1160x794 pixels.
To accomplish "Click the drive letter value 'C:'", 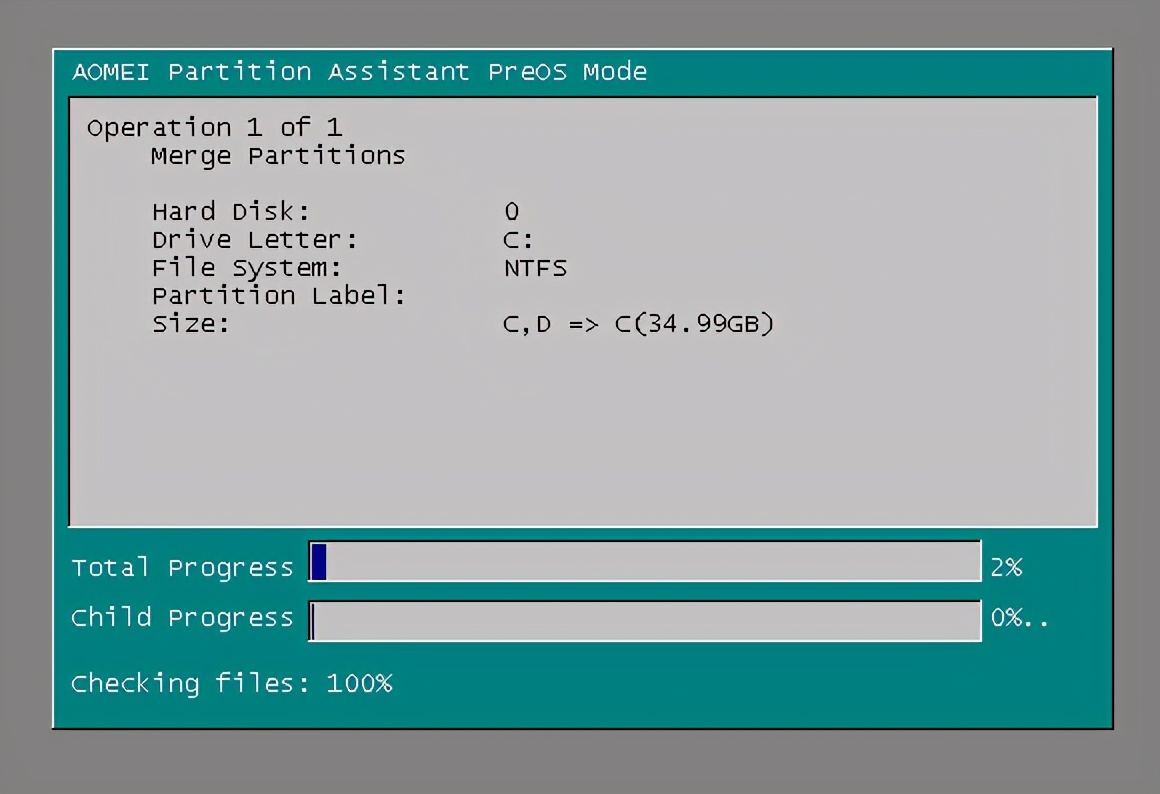I will [x=518, y=240].
